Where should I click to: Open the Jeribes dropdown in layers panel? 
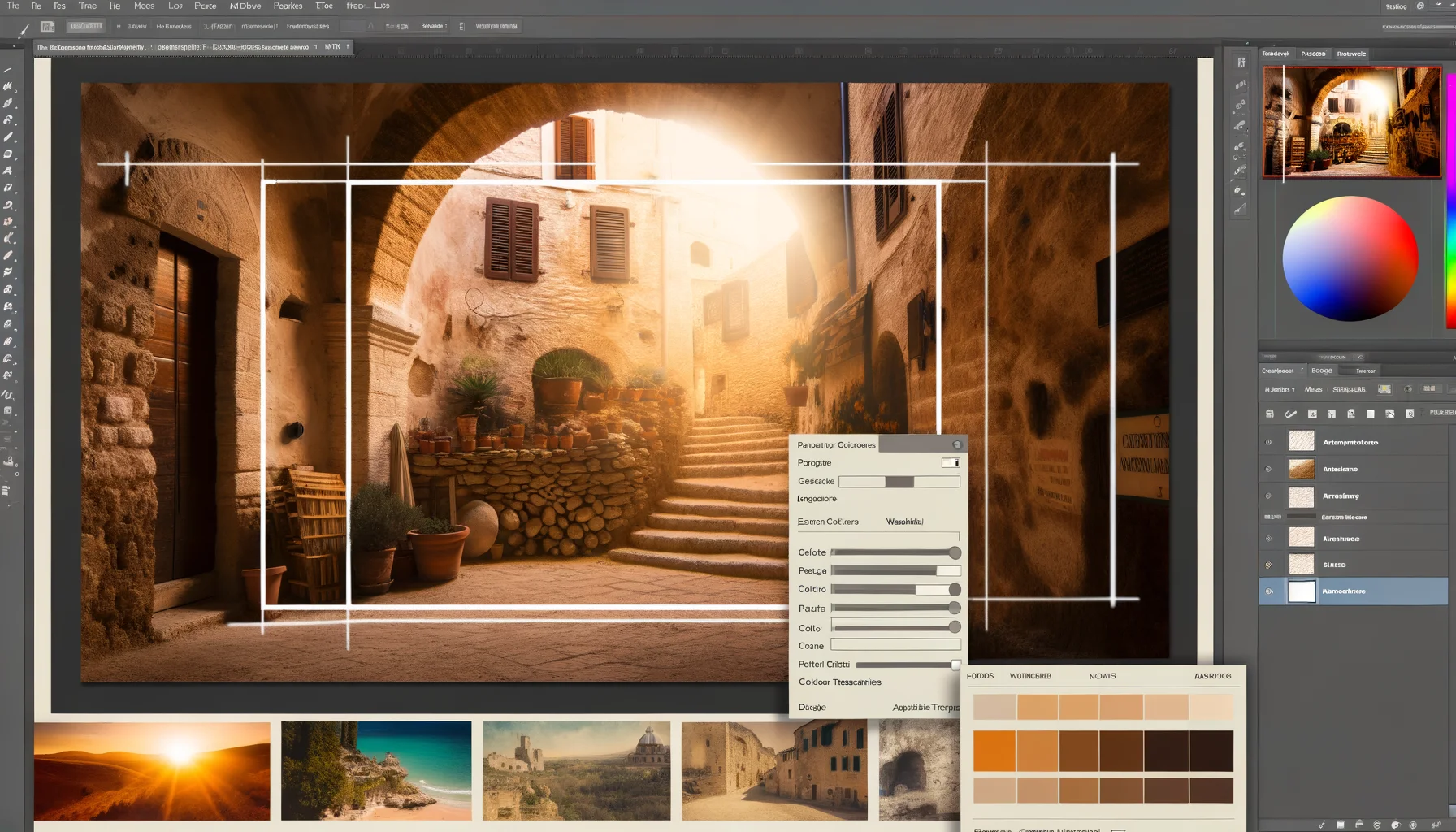pos(1280,389)
